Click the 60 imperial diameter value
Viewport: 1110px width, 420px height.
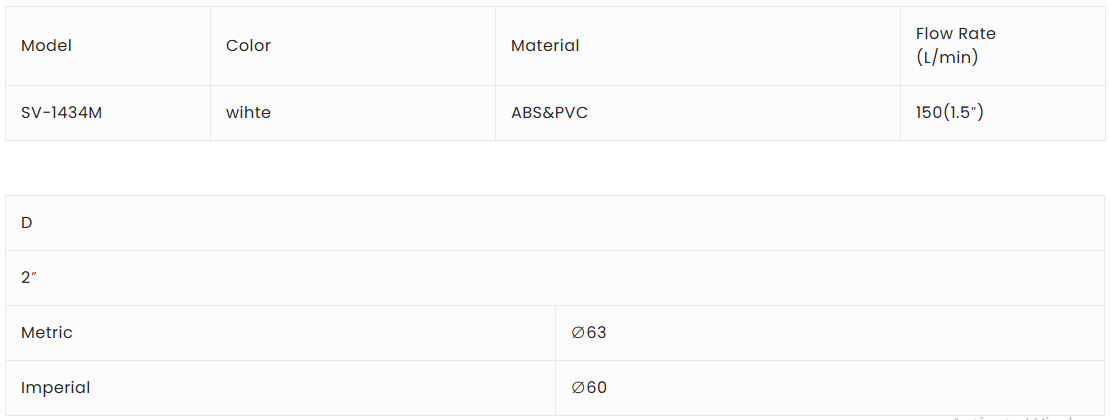click(596, 388)
